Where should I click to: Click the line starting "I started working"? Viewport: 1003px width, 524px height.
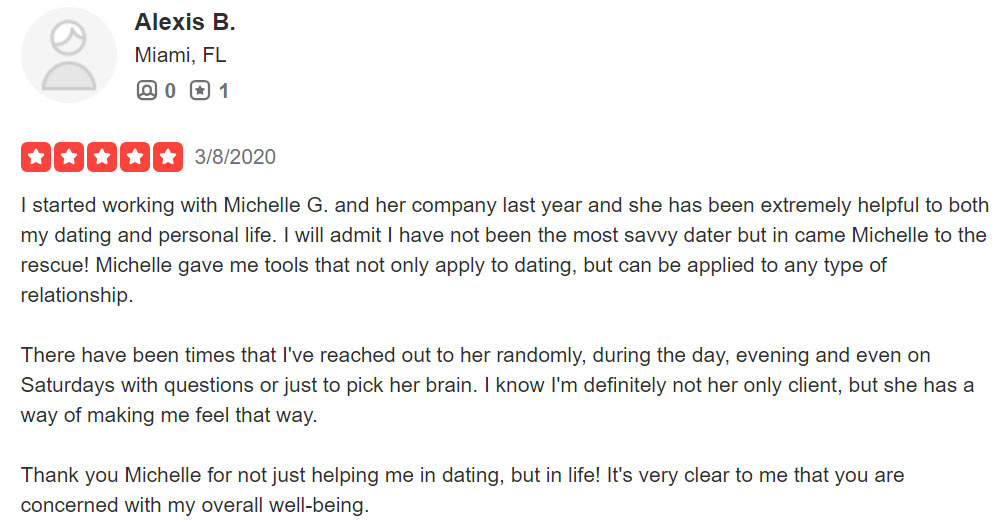click(x=505, y=205)
